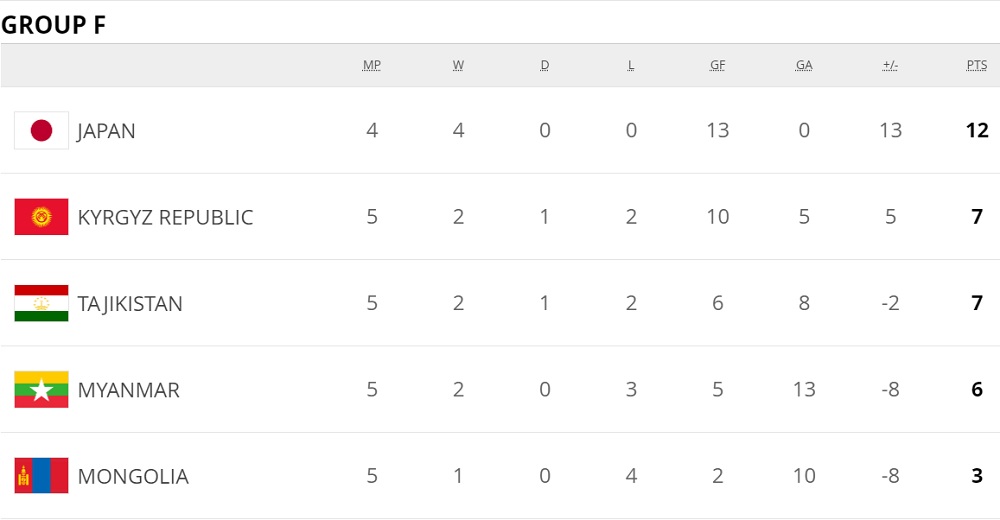The image size is (1000, 520).
Task: Click Japan's 12 points value
Action: [x=977, y=130]
